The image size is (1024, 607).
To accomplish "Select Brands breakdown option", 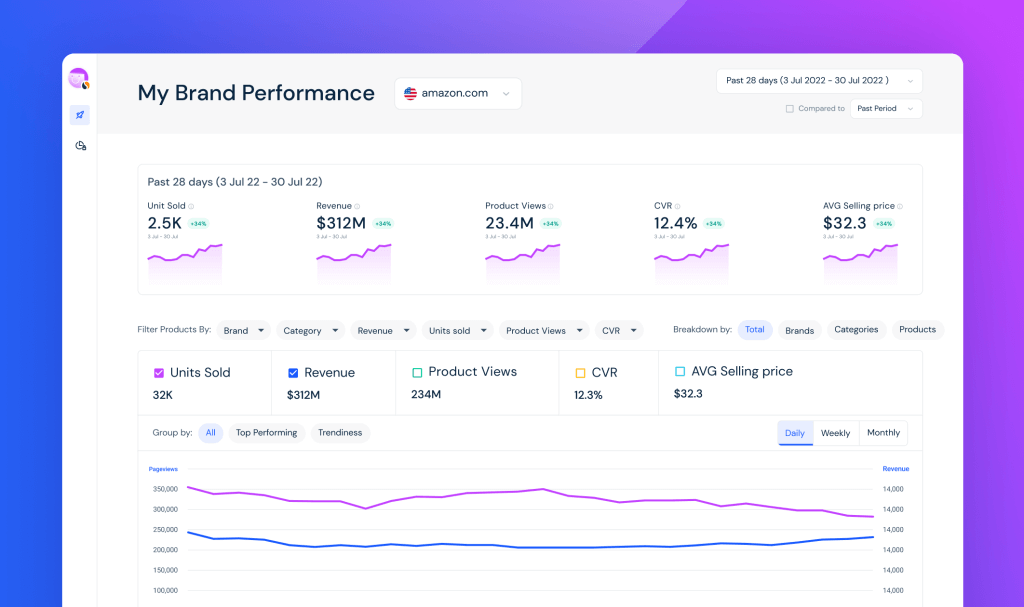I will click(799, 329).
